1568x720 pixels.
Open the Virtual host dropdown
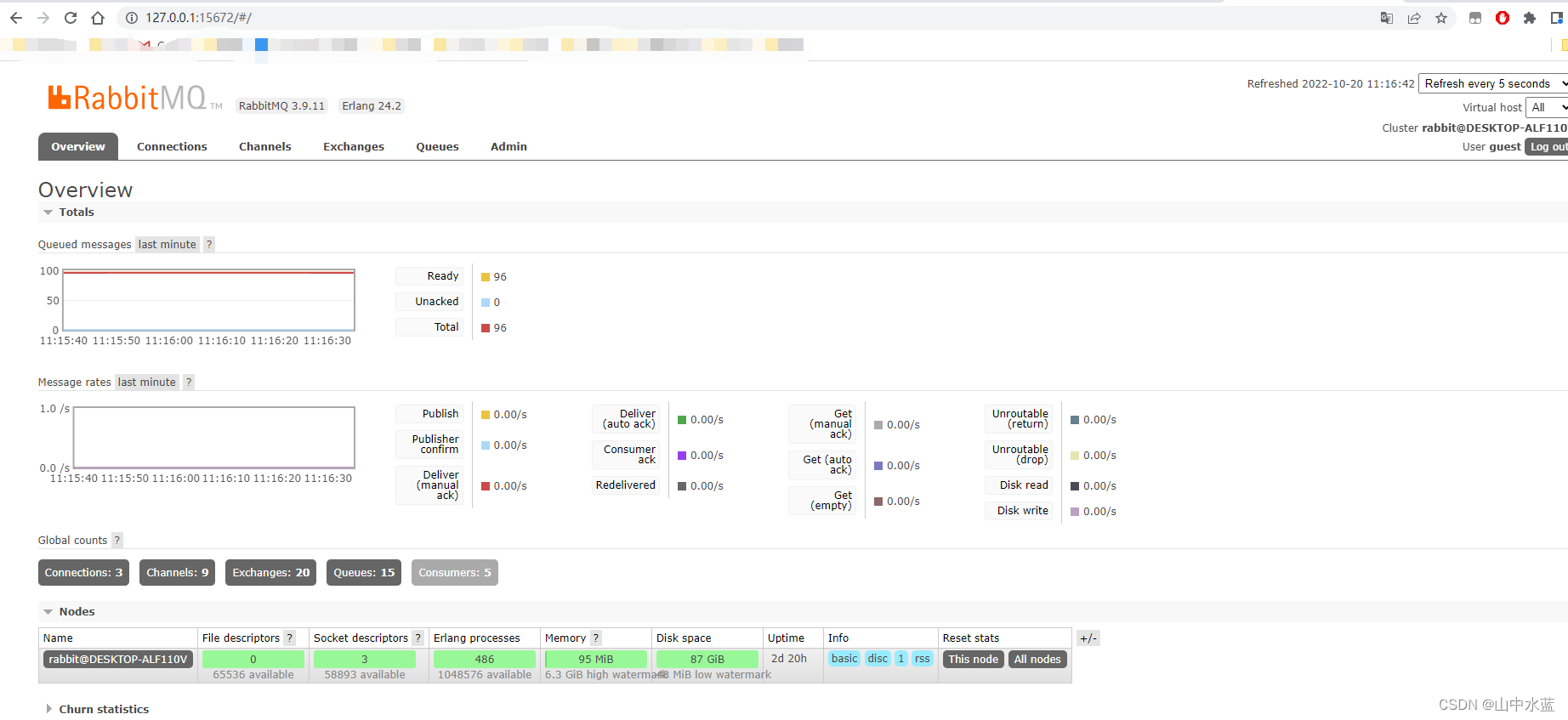point(1547,108)
